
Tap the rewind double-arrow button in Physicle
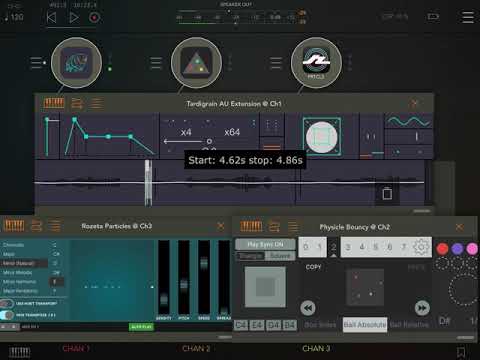[x=308, y=308]
